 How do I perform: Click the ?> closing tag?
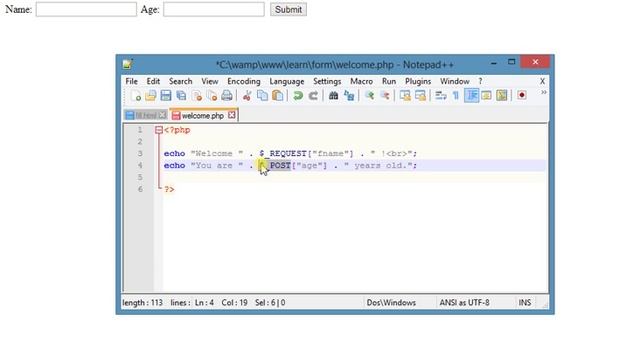(169, 189)
